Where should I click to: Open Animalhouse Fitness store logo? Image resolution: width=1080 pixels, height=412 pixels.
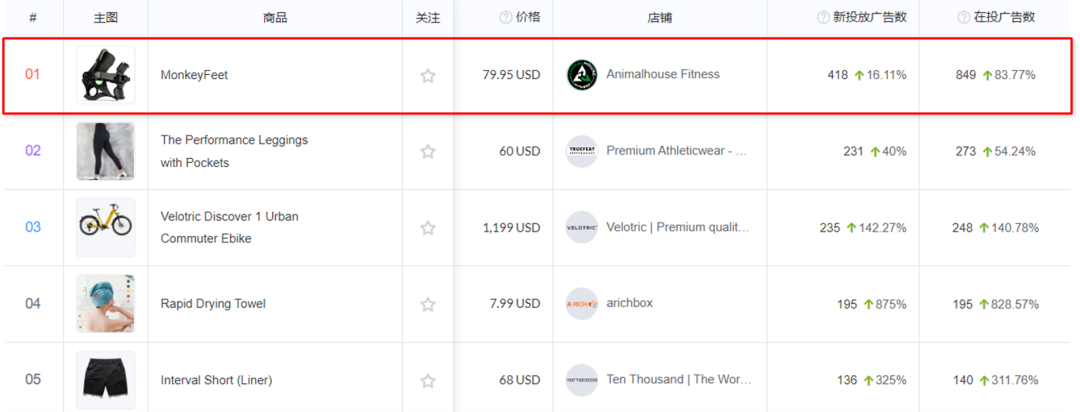pos(581,75)
